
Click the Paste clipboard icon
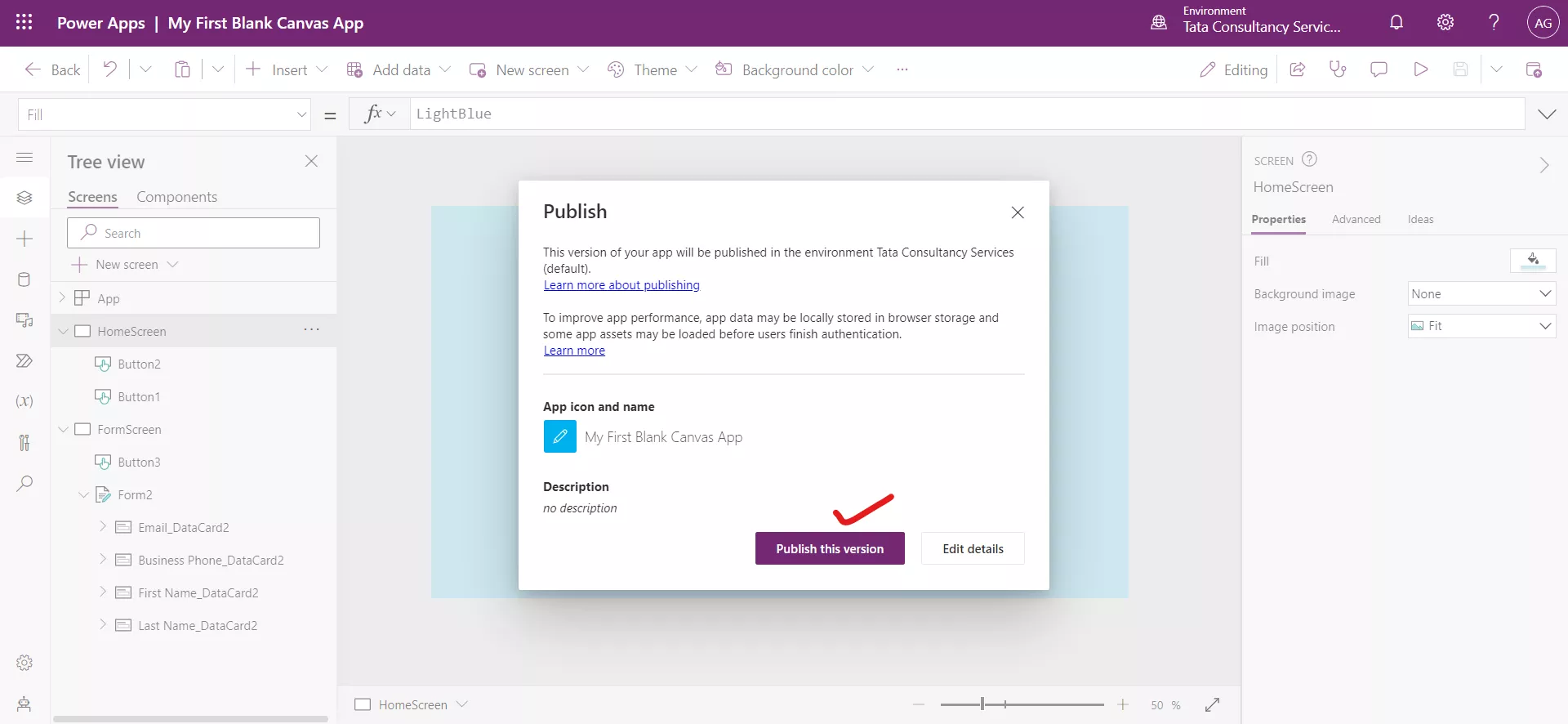(182, 69)
